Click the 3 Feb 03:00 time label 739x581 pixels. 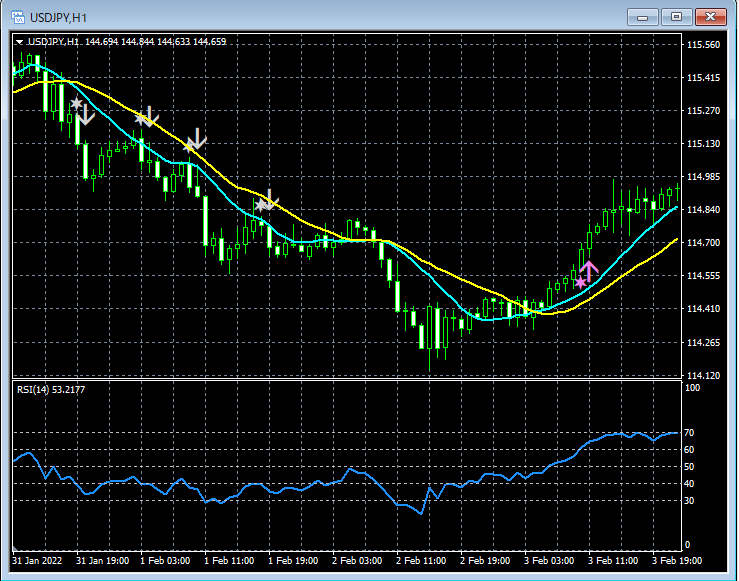(549, 561)
